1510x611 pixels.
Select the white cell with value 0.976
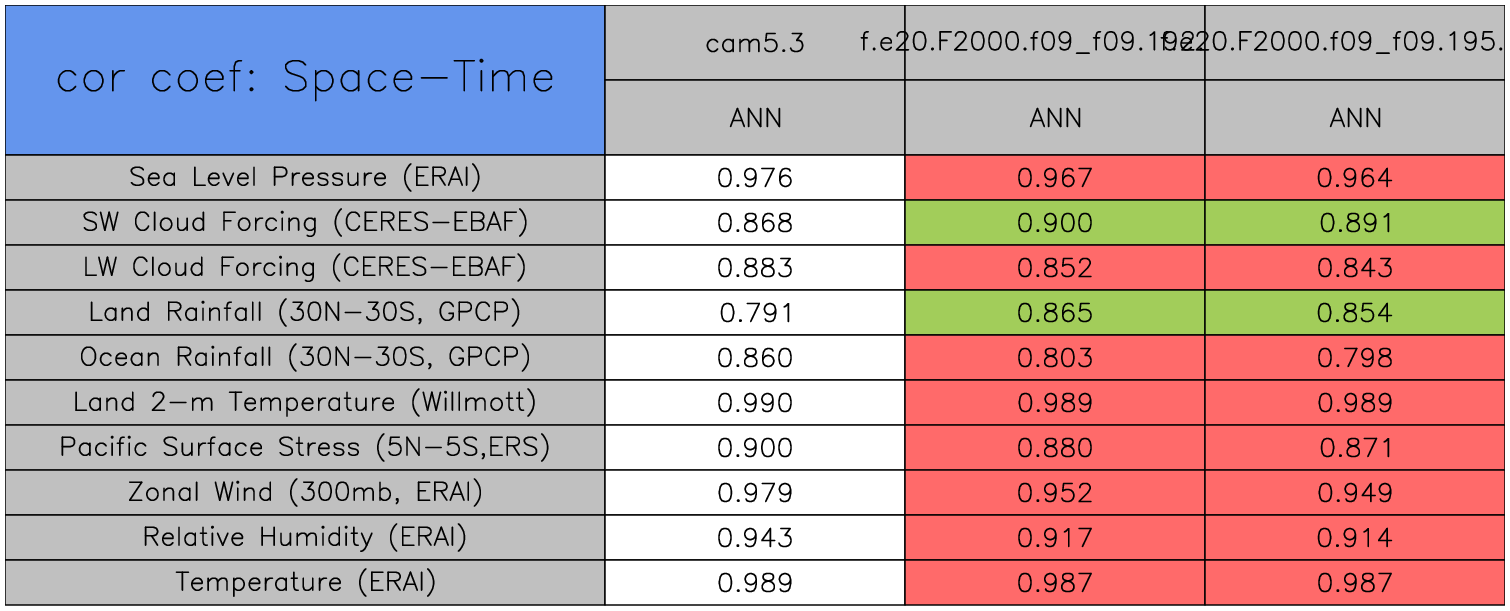755,178
